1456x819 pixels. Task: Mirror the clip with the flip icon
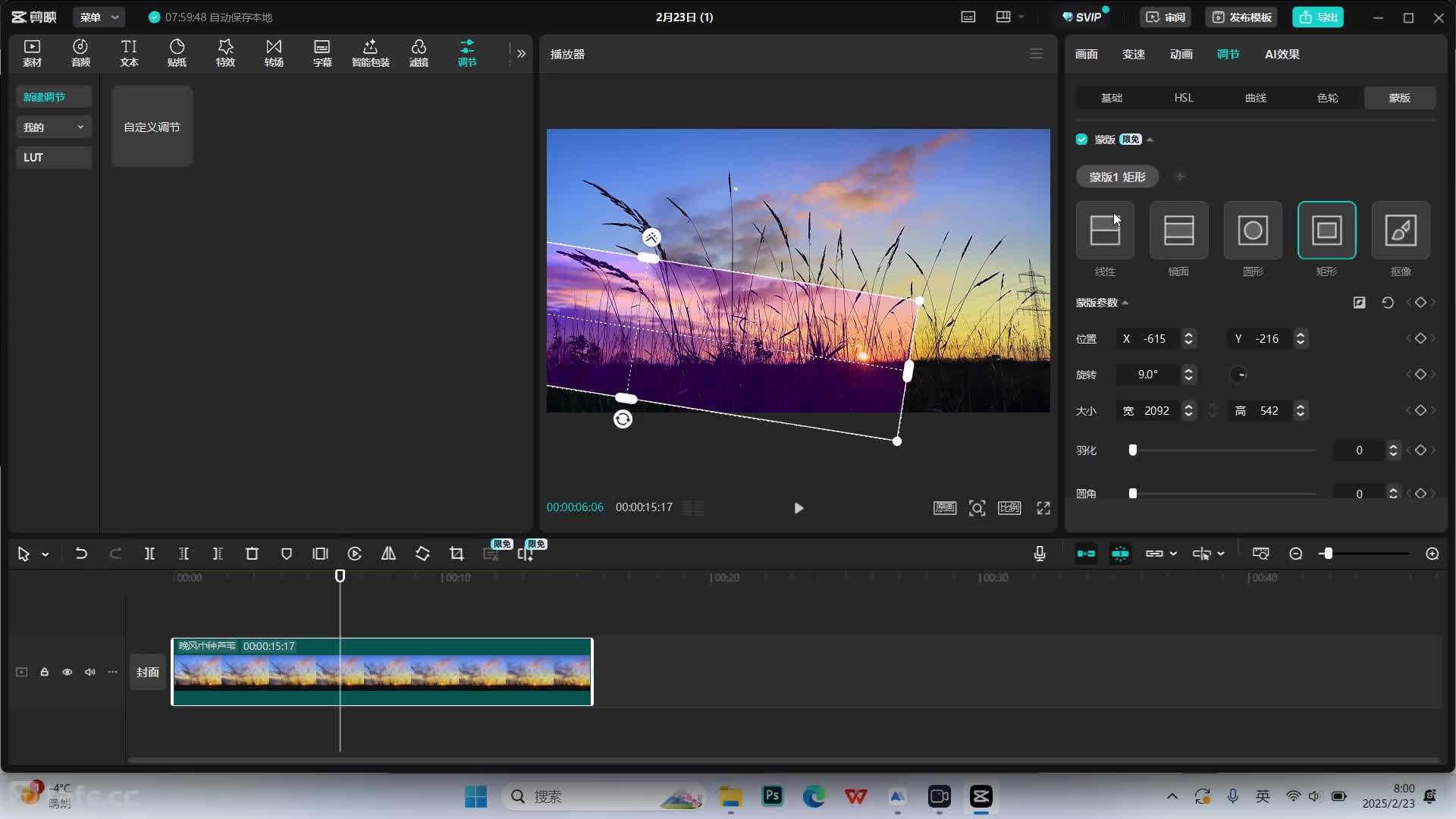pos(388,554)
